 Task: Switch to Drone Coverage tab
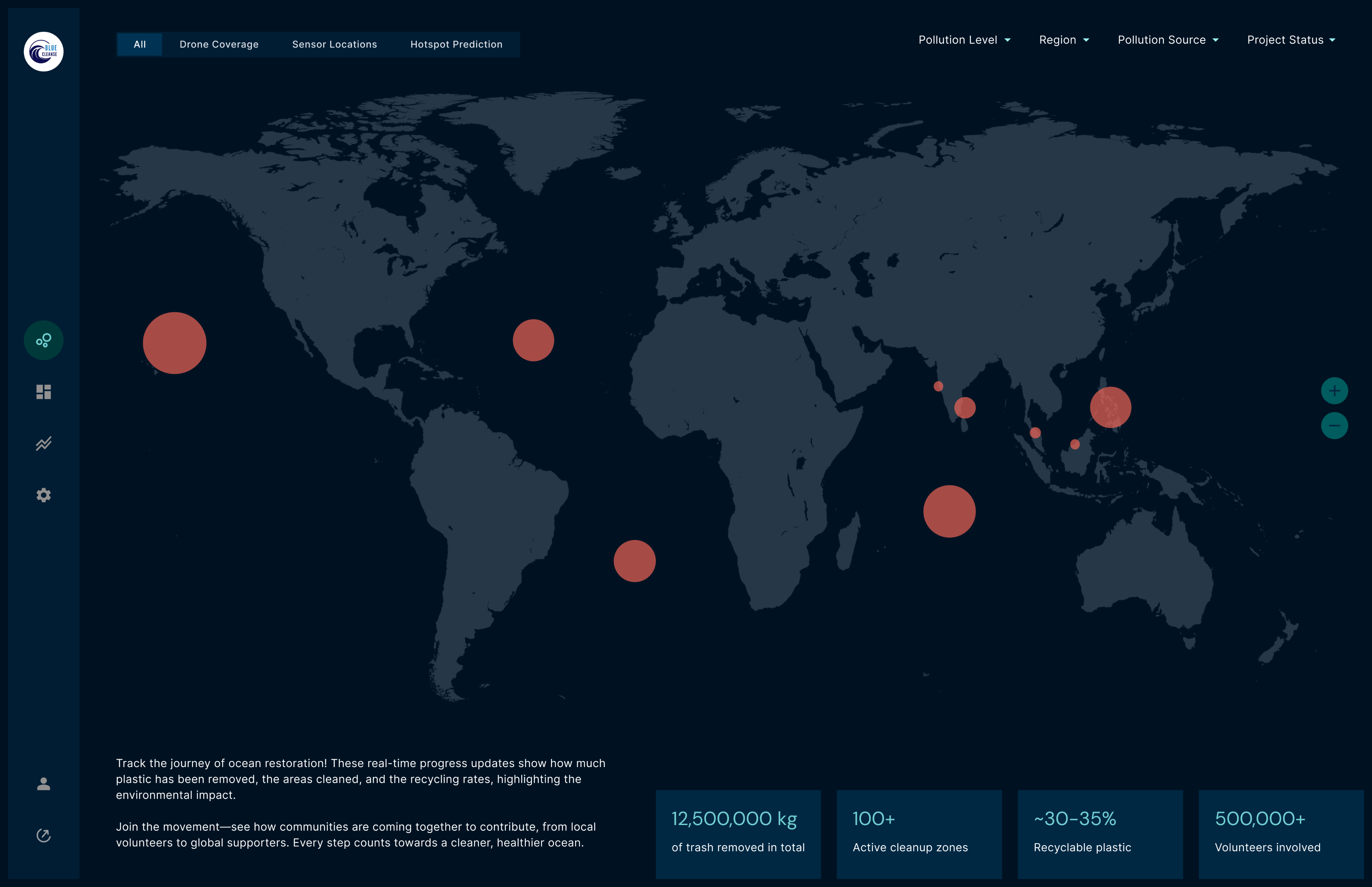click(219, 44)
